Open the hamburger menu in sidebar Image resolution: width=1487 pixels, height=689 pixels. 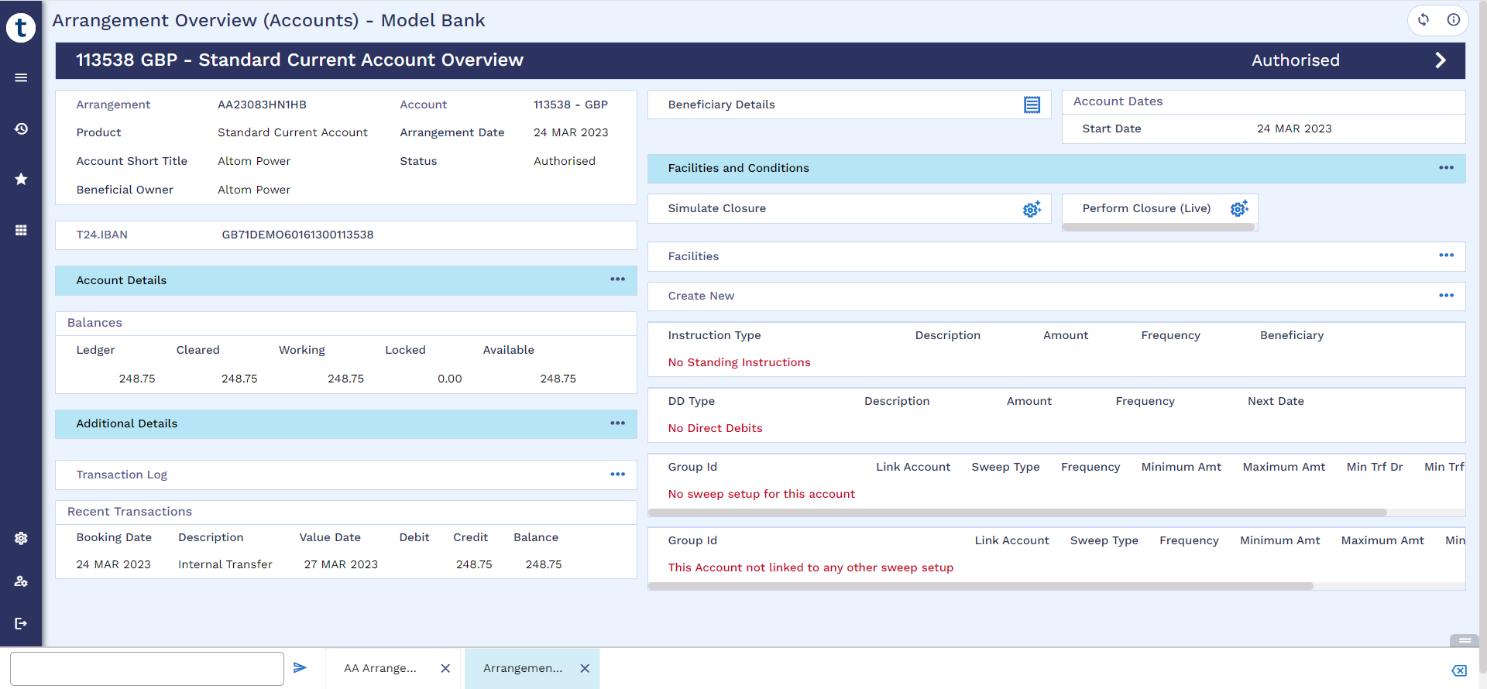tap(21, 78)
